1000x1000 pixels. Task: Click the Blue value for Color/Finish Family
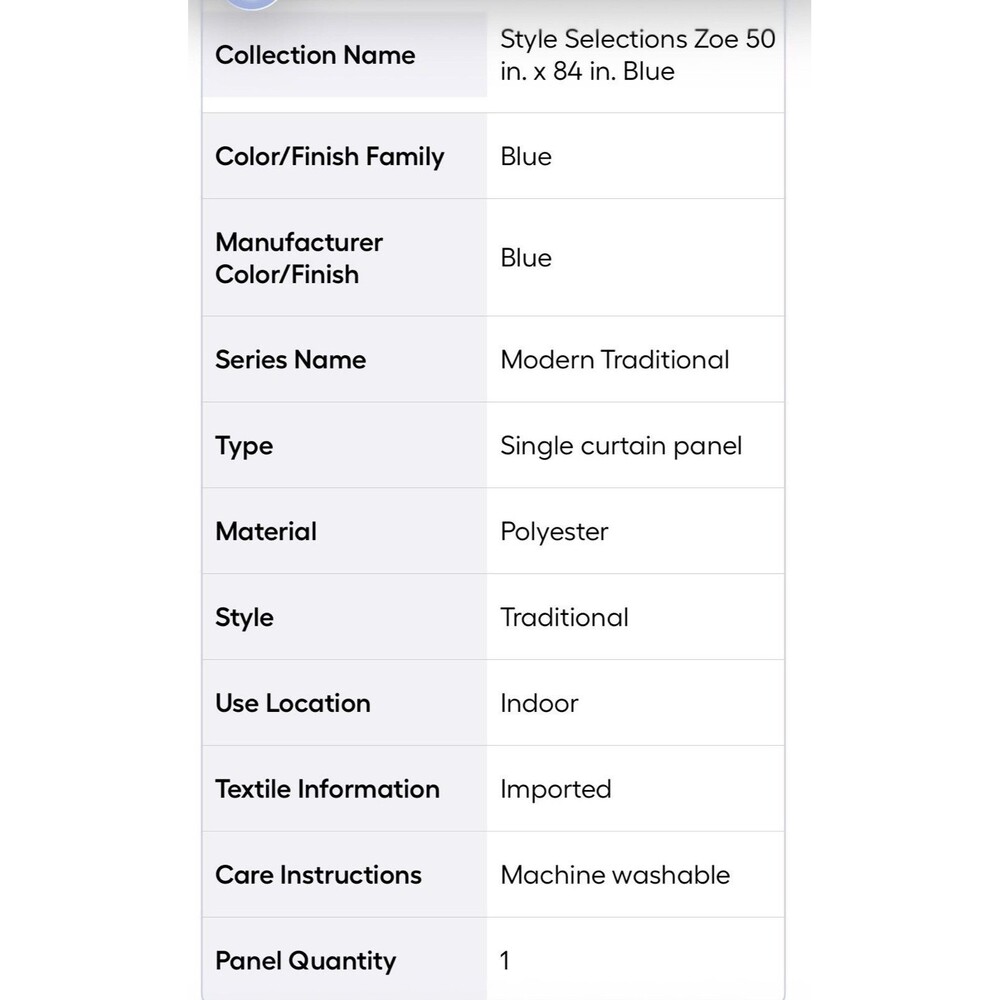point(526,156)
